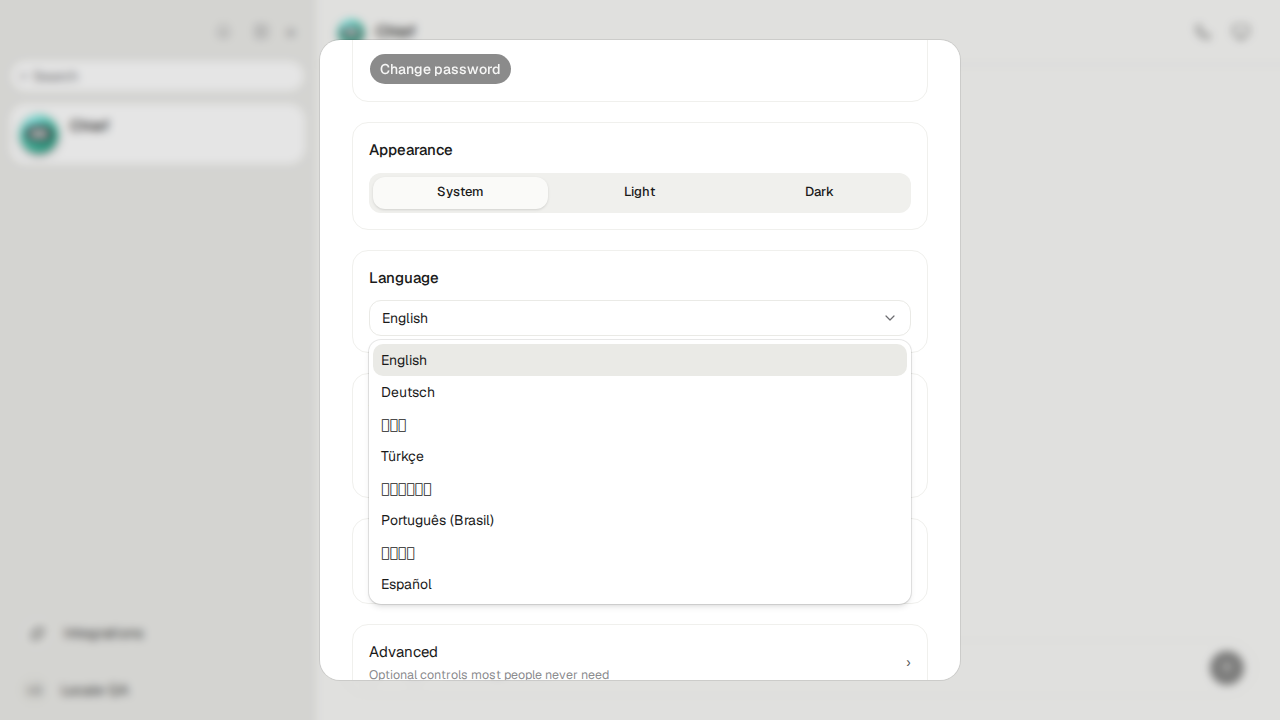Select the language option between Deutsch and Türkçe
This screenshot has height=720, width=1280.
click(640, 424)
